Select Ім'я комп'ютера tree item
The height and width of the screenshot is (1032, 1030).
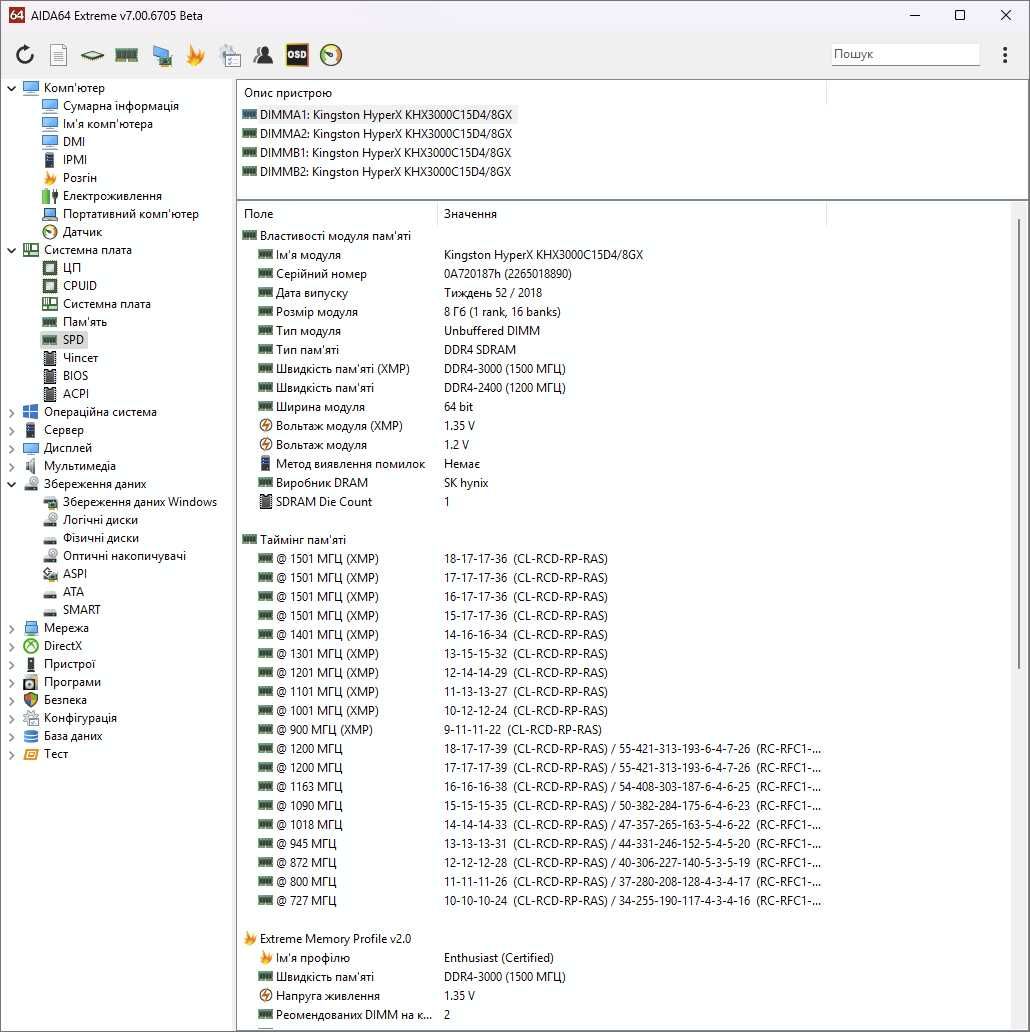point(108,124)
